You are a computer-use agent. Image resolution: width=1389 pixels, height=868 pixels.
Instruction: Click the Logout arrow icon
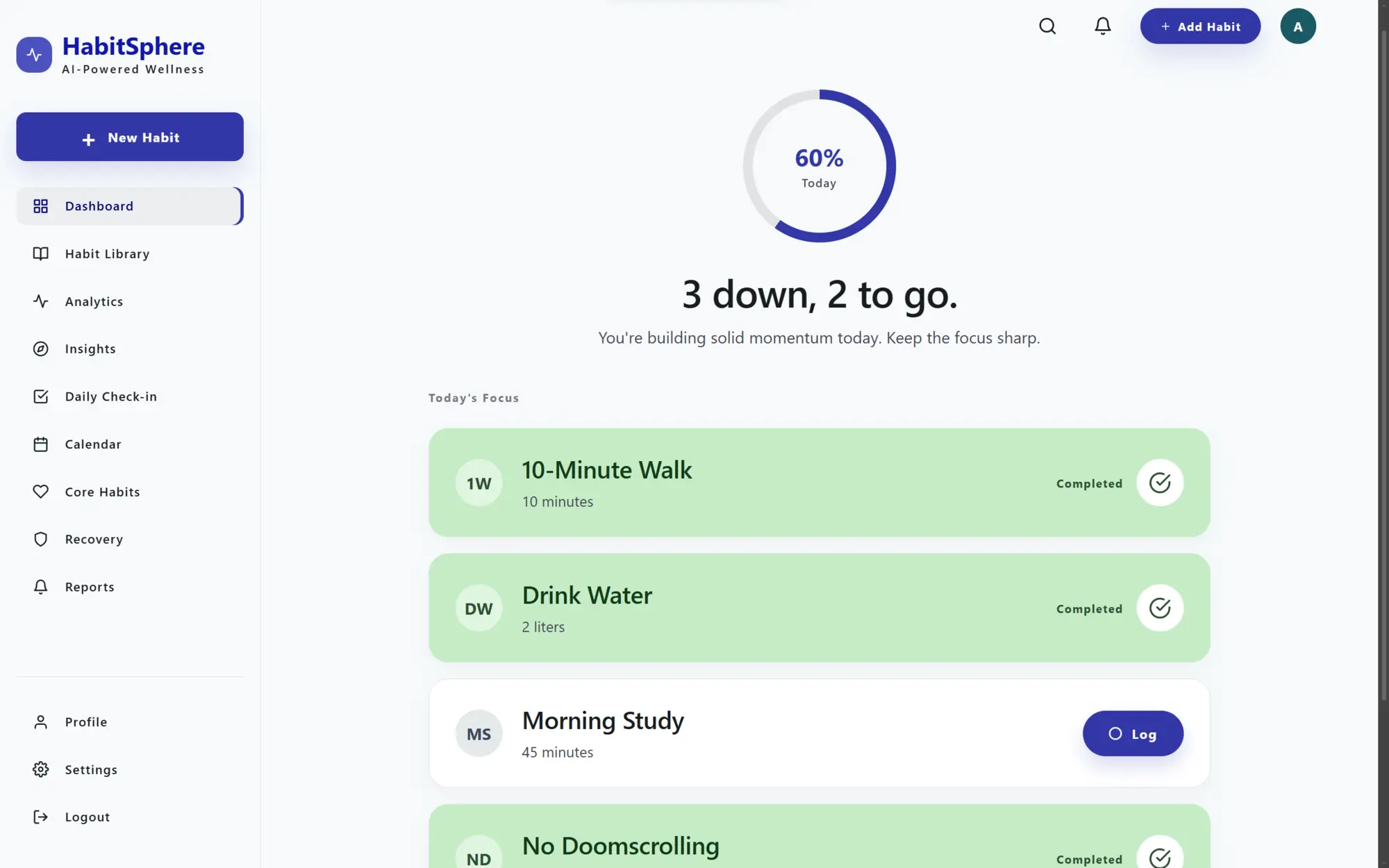pos(41,817)
